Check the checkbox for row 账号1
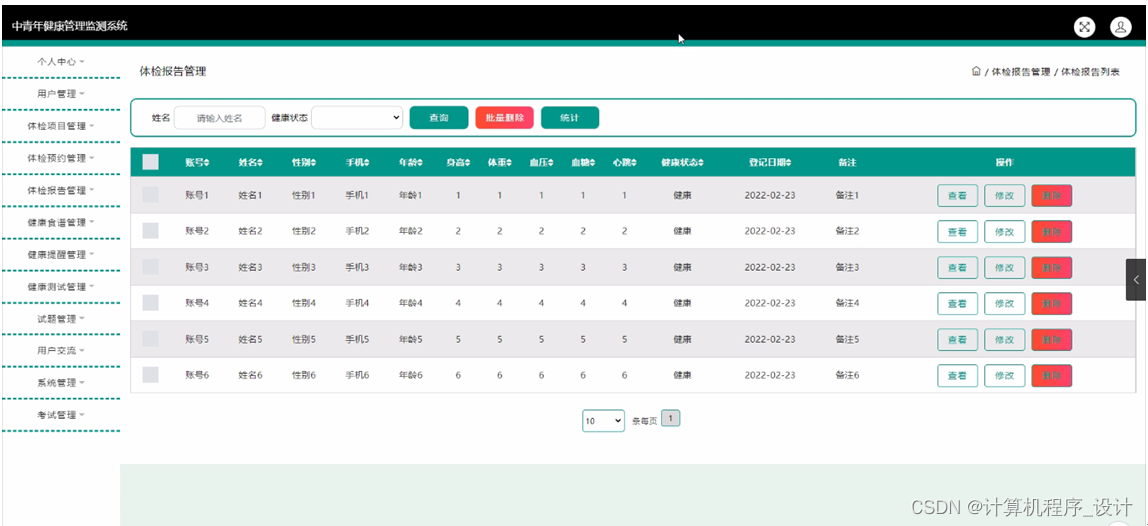Image resolution: width=1148 pixels, height=526 pixels. pyautogui.click(x=150, y=195)
